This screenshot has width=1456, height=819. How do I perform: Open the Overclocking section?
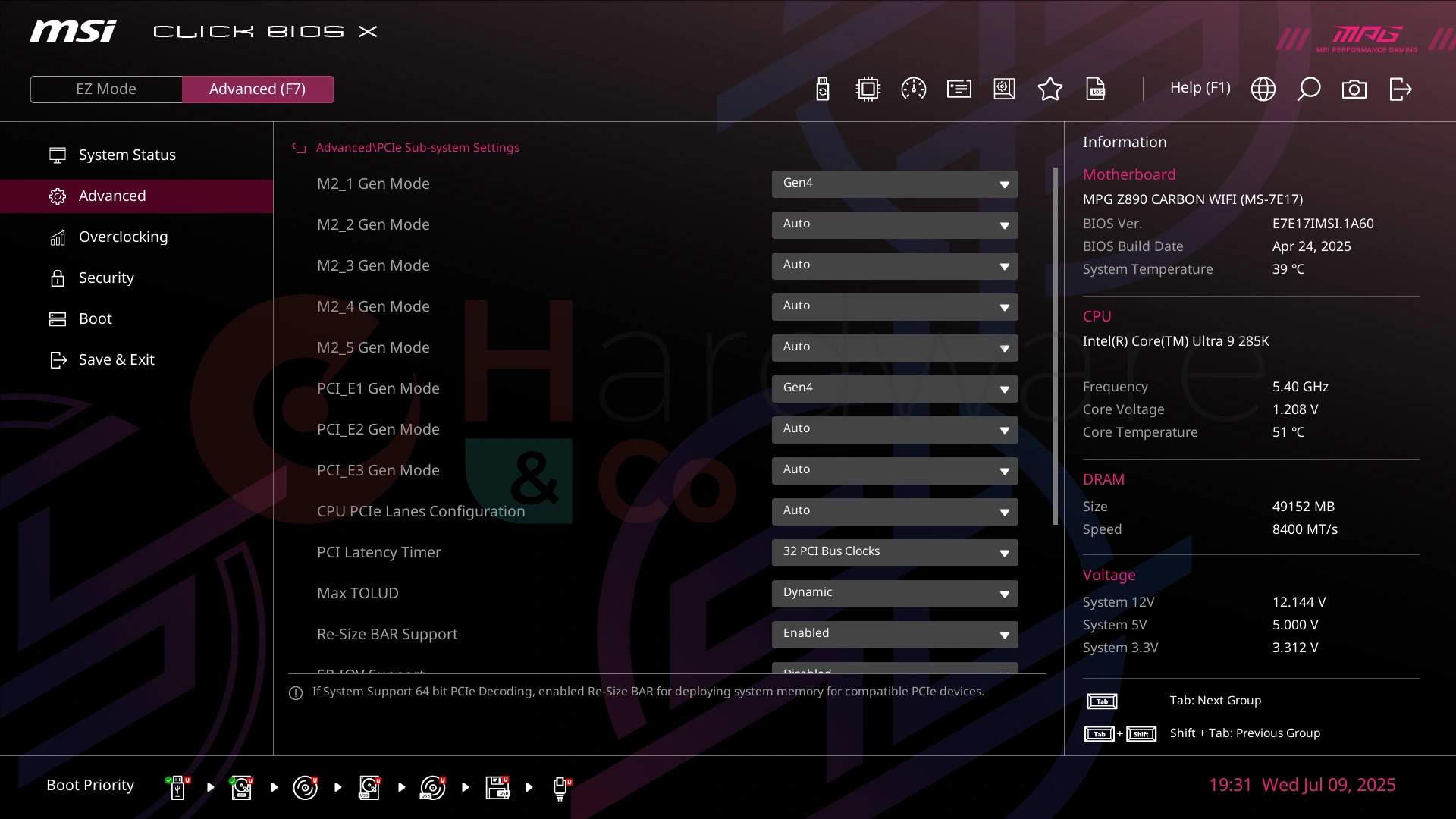tap(136, 237)
